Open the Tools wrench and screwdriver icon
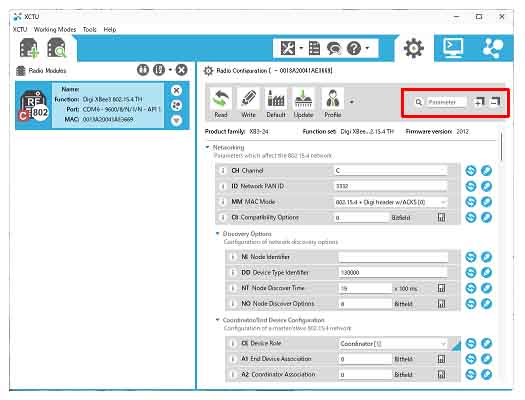The width and height of the screenshot is (525, 400). click(x=288, y=49)
